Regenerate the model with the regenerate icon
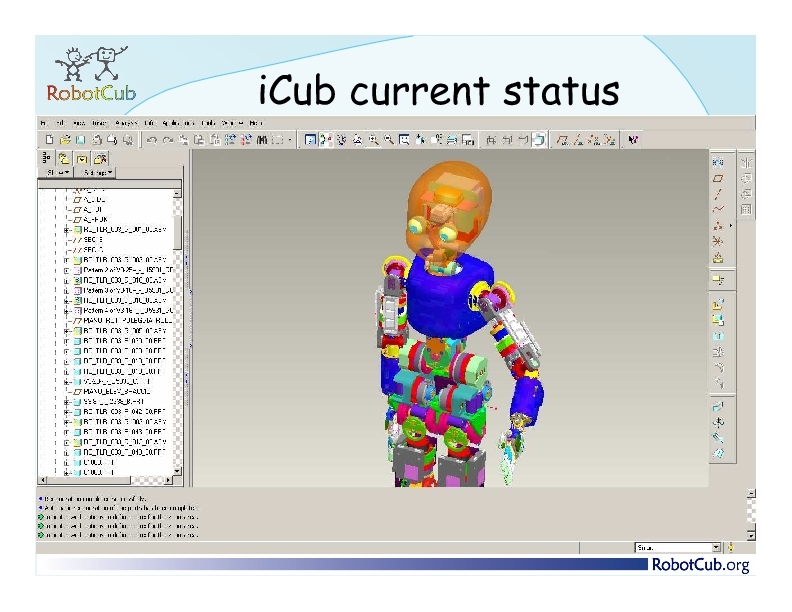792x612 pixels. (230, 140)
